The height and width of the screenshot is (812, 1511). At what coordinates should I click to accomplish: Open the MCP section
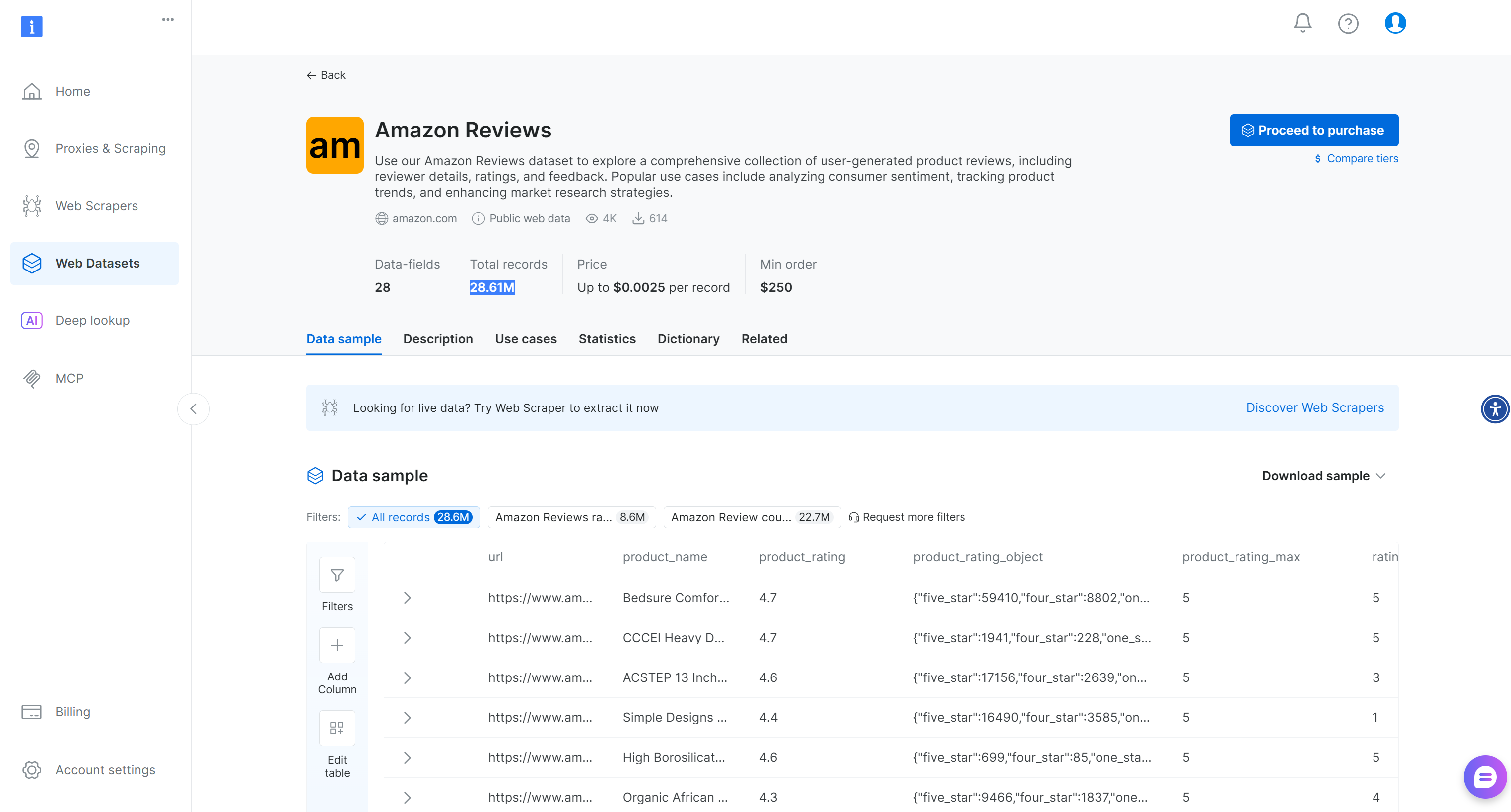point(69,378)
